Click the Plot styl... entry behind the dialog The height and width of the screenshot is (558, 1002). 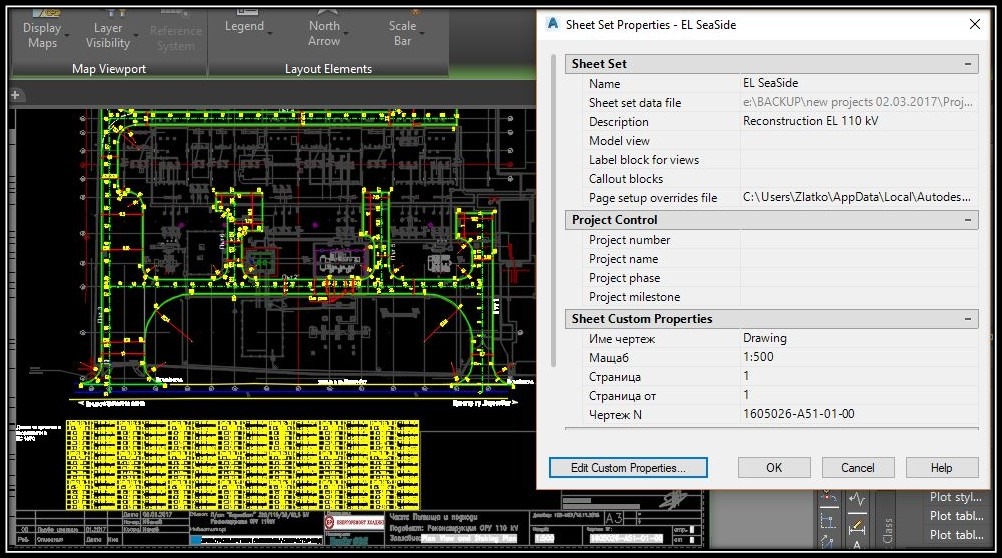955,497
